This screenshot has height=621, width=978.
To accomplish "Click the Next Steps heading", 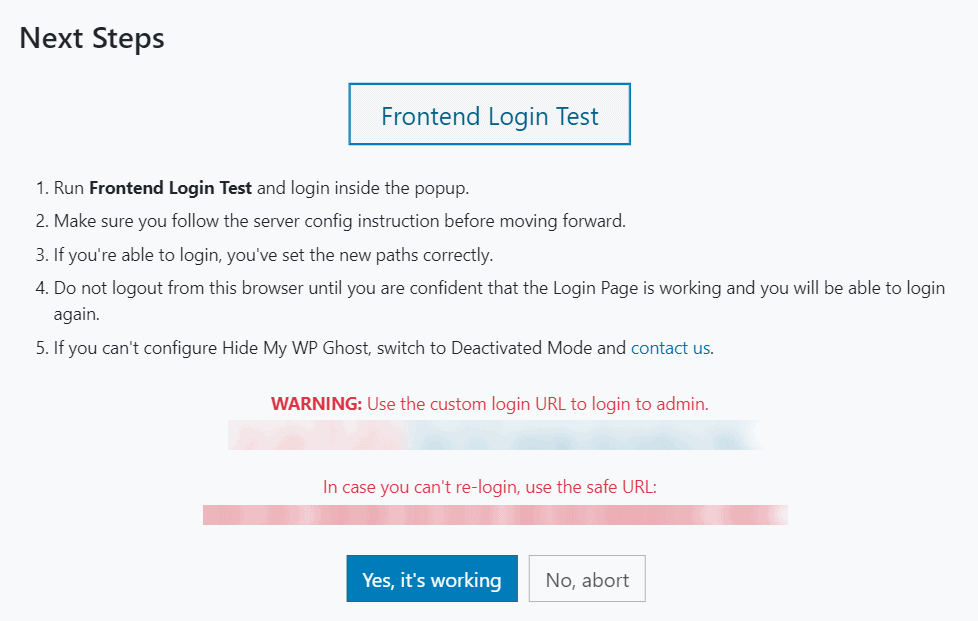I will pos(92,38).
